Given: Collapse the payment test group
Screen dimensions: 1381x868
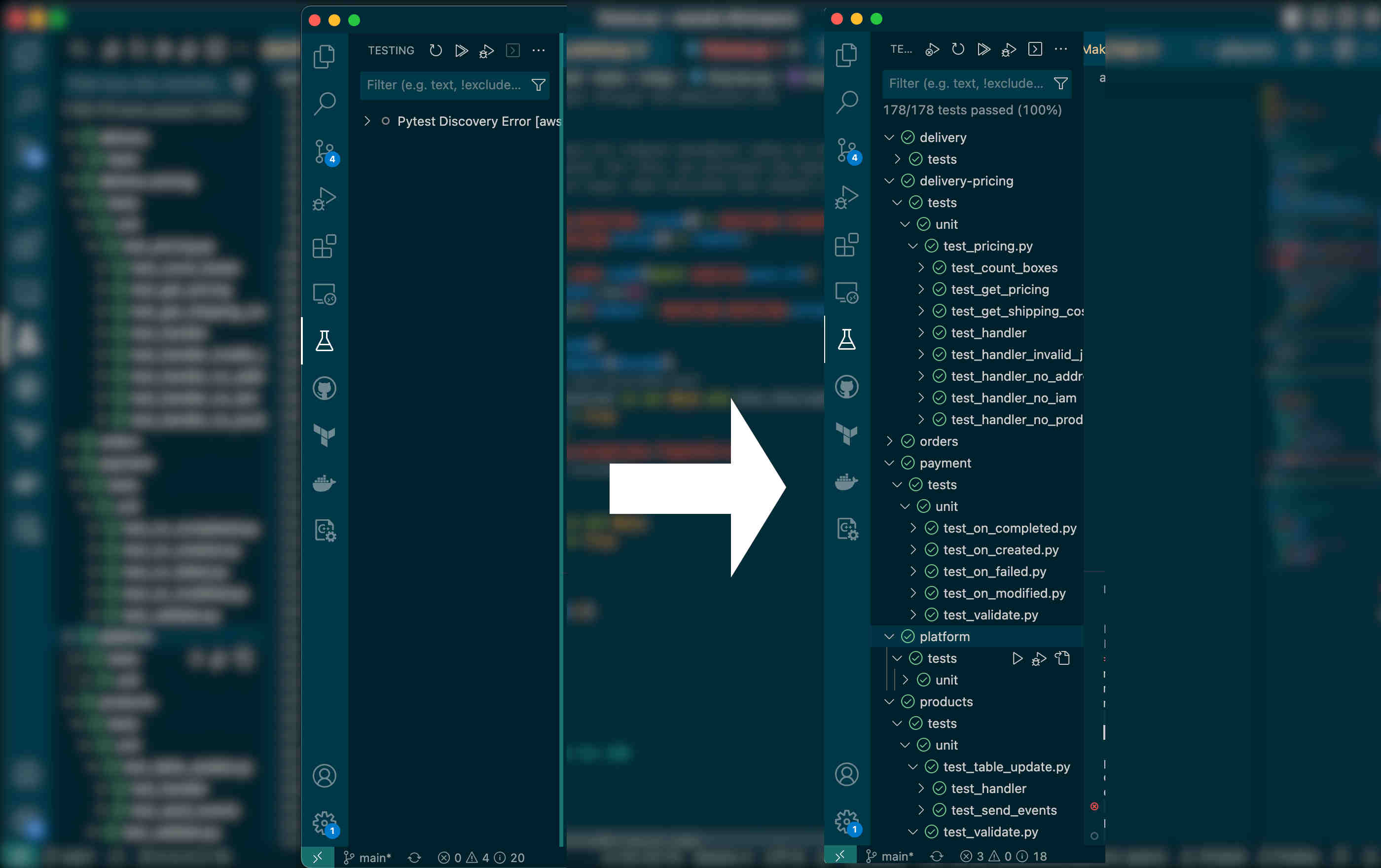Looking at the screenshot, I should click(889, 463).
